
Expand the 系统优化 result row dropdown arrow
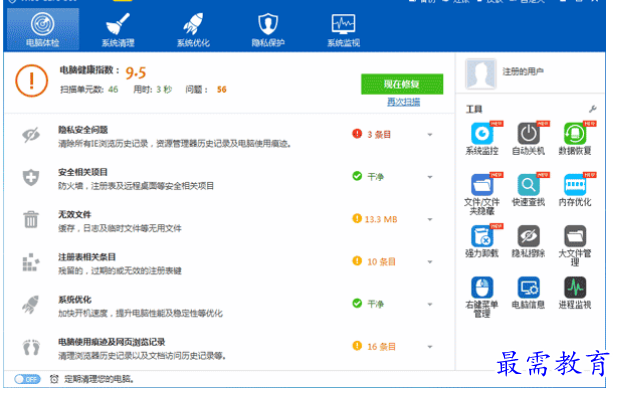pyautogui.click(x=430, y=304)
